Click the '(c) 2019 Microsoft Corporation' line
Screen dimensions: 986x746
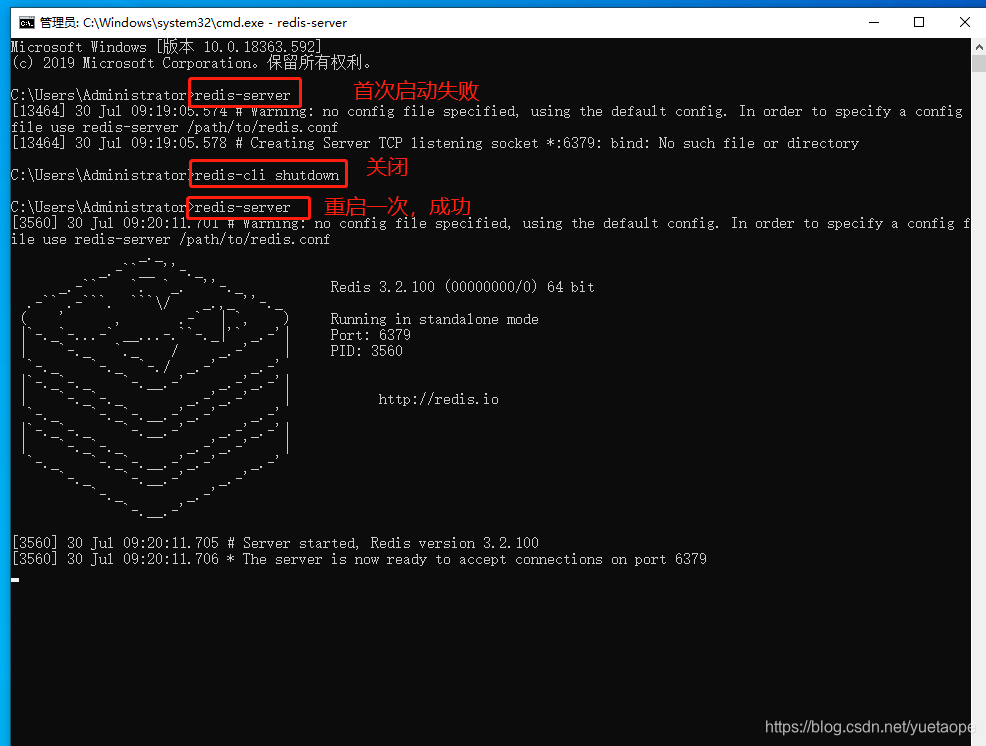point(191,63)
